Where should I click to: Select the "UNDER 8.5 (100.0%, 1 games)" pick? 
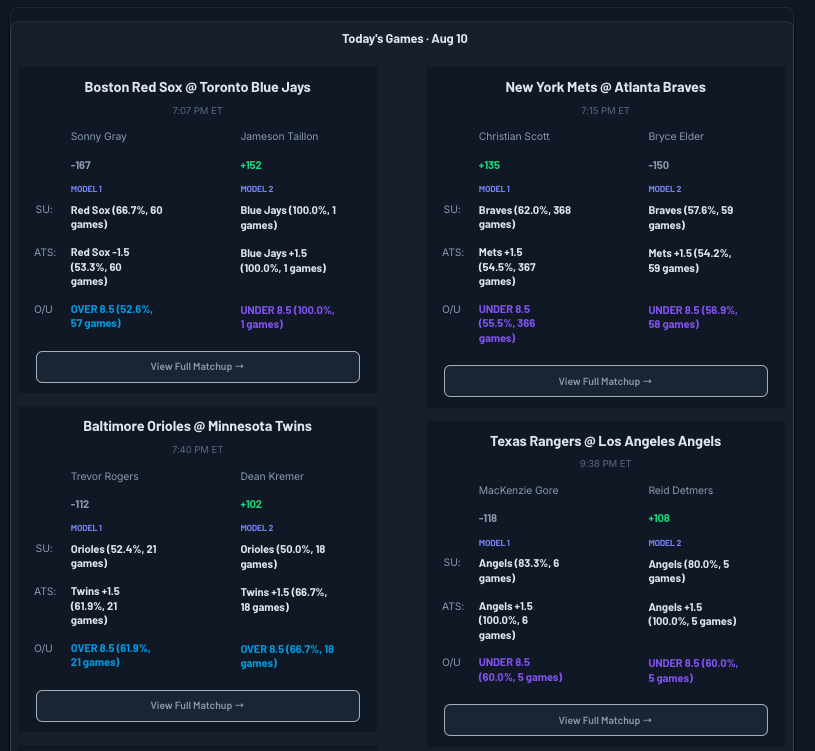287,317
